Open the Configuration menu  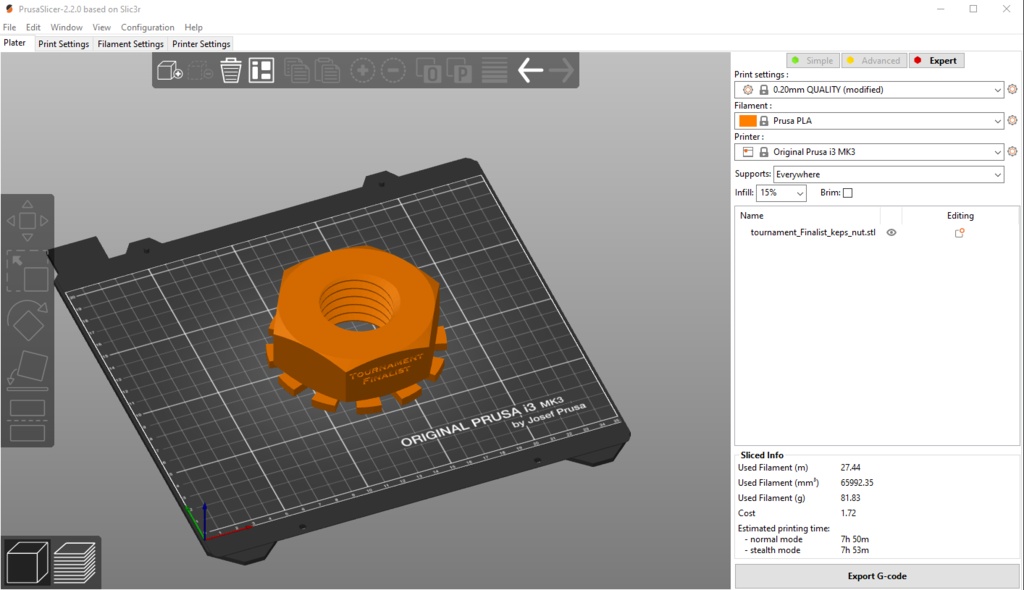pos(148,27)
